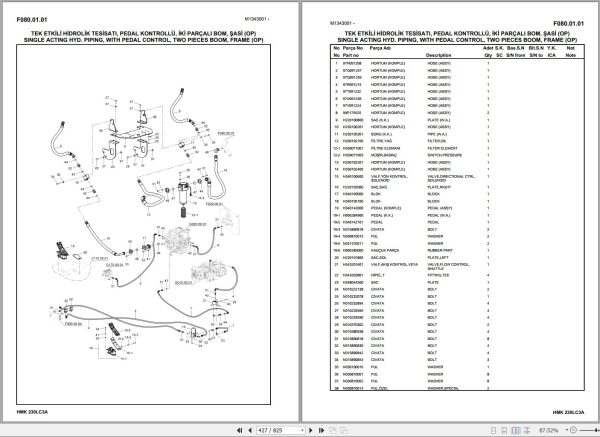Go to the next page
This screenshot has height=437, width=600.
tap(311, 430)
